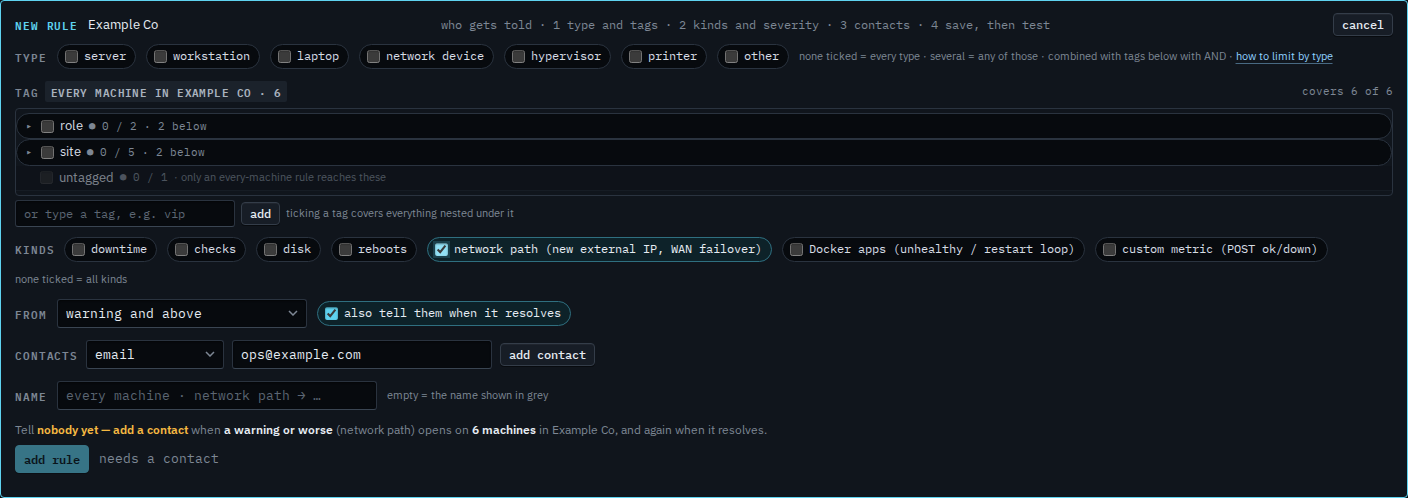Tick the disk kind checkbox
Image resolution: width=1408 pixels, height=498 pixels.
pos(270,250)
